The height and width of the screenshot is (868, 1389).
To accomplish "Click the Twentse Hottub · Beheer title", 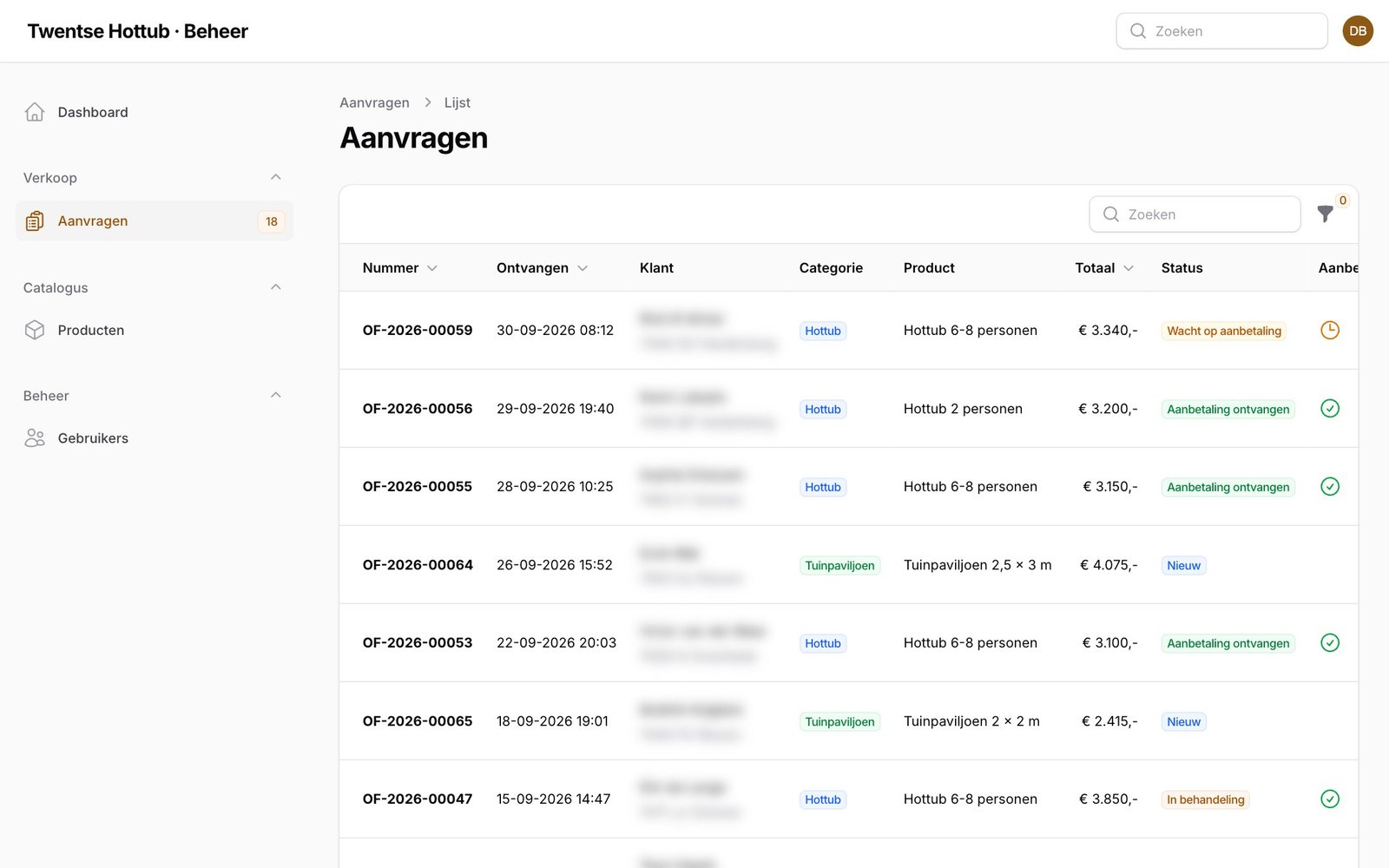I will (x=138, y=31).
